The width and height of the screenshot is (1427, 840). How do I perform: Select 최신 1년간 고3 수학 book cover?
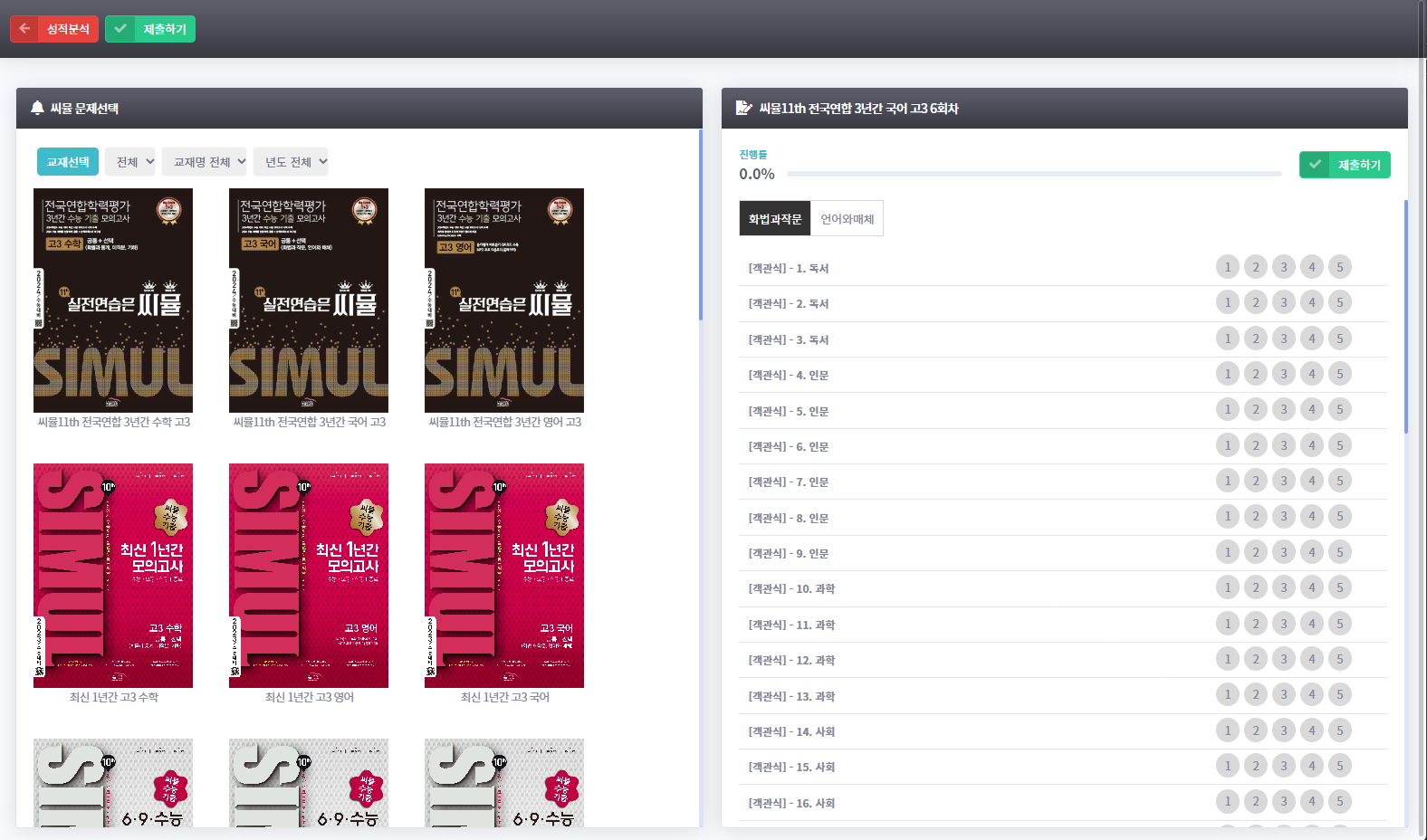[113, 576]
